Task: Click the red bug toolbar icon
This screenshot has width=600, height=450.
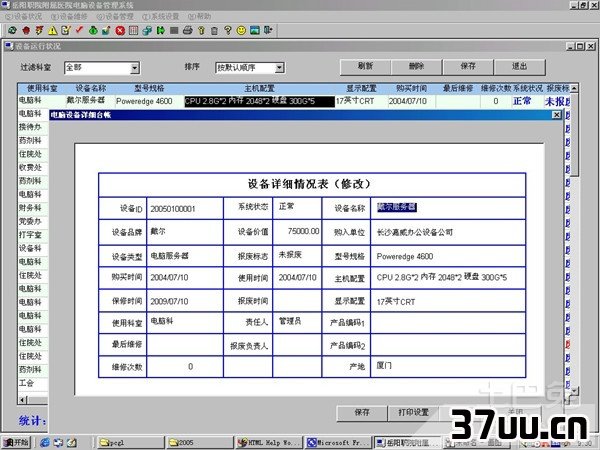Action: pyautogui.click(x=26, y=30)
